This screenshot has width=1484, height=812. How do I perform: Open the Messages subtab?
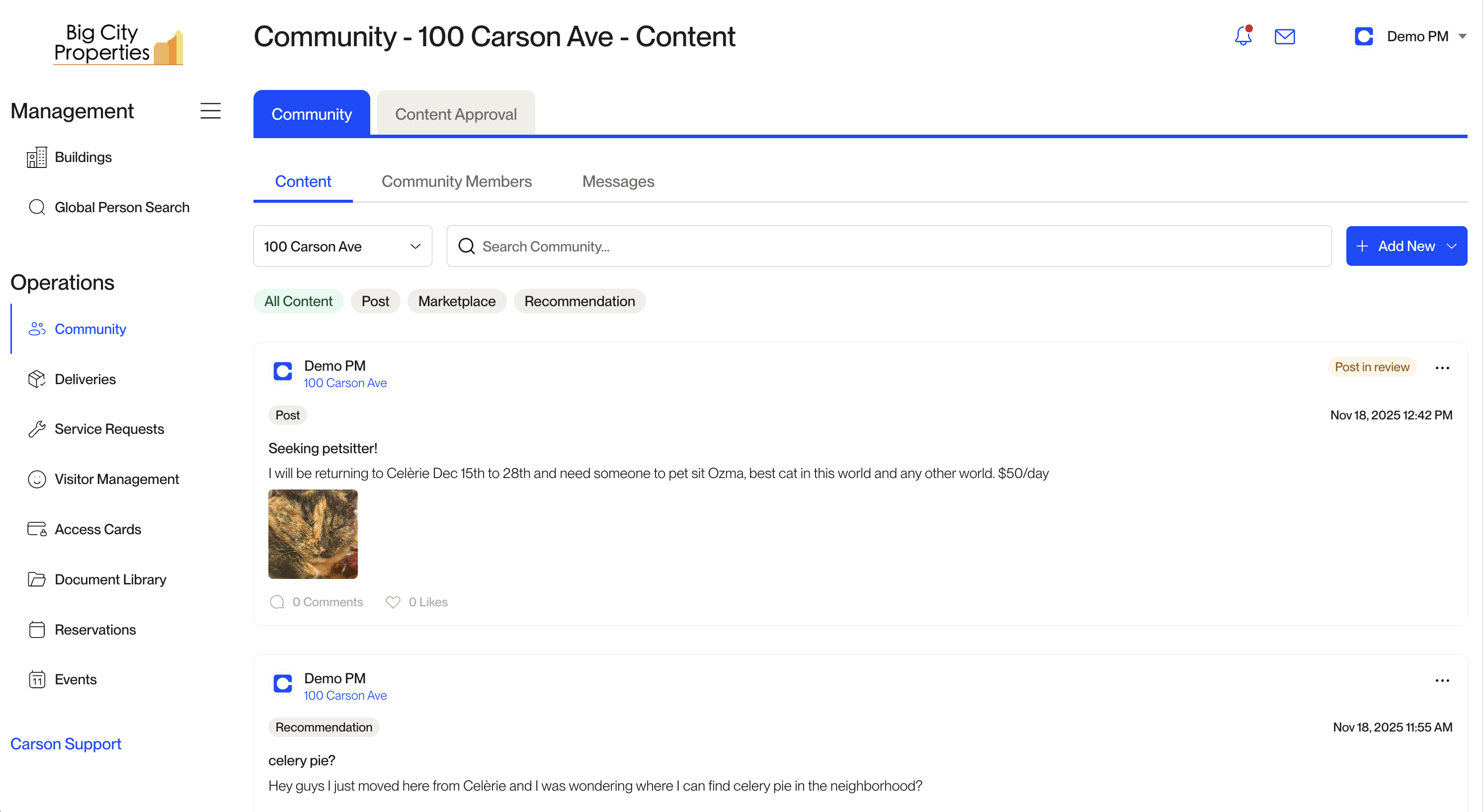[618, 181]
